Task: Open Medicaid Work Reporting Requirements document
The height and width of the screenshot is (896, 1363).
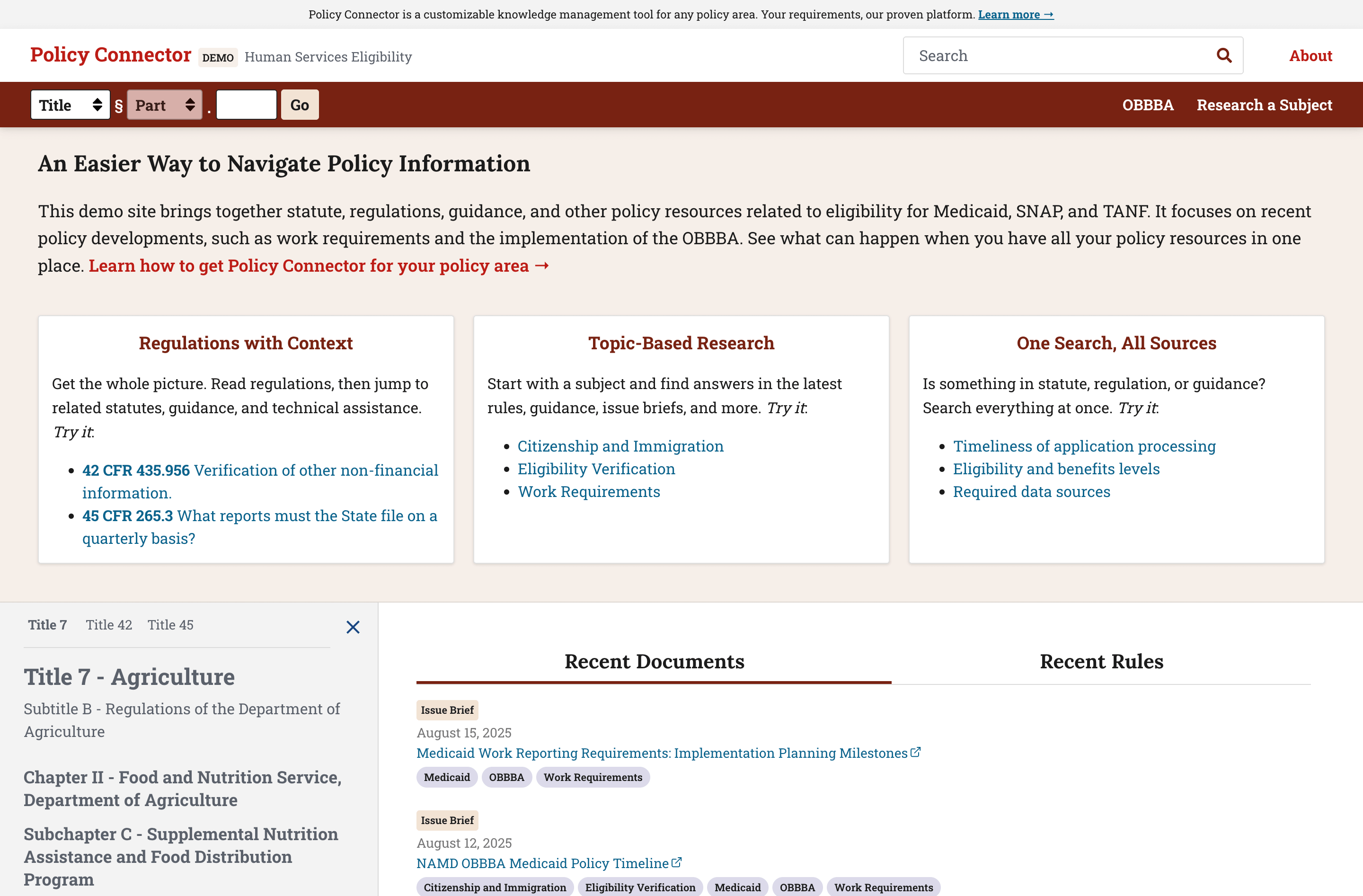Action: point(662,753)
